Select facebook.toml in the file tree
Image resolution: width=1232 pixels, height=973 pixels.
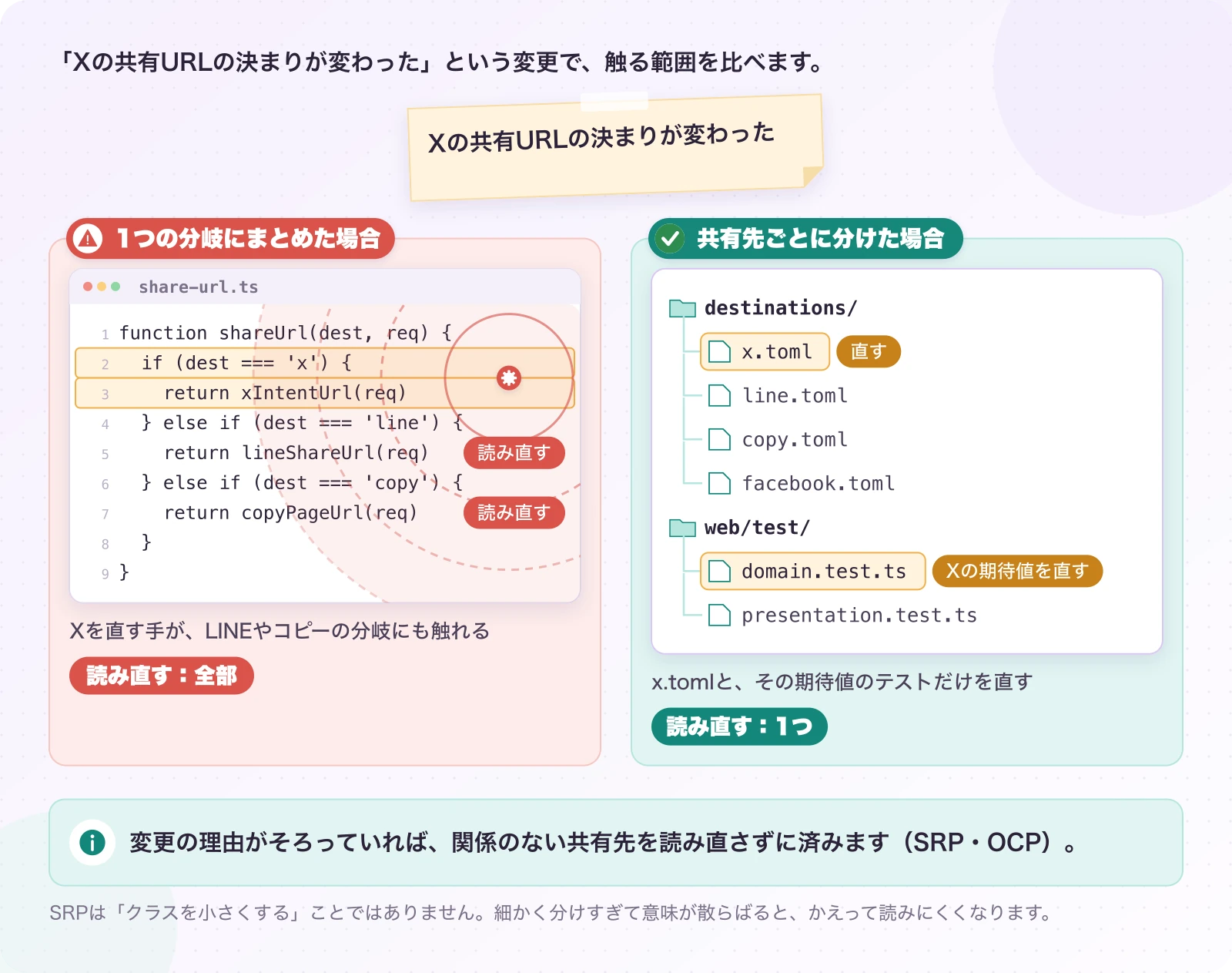tap(818, 484)
